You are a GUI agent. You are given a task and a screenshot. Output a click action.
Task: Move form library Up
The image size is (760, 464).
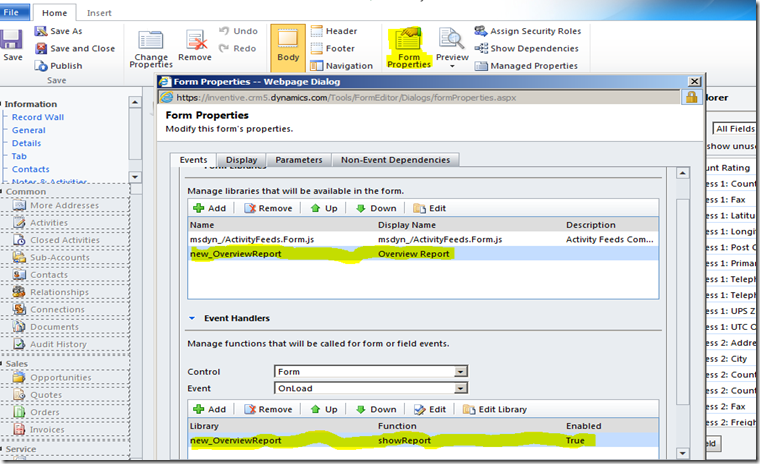click(x=324, y=208)
